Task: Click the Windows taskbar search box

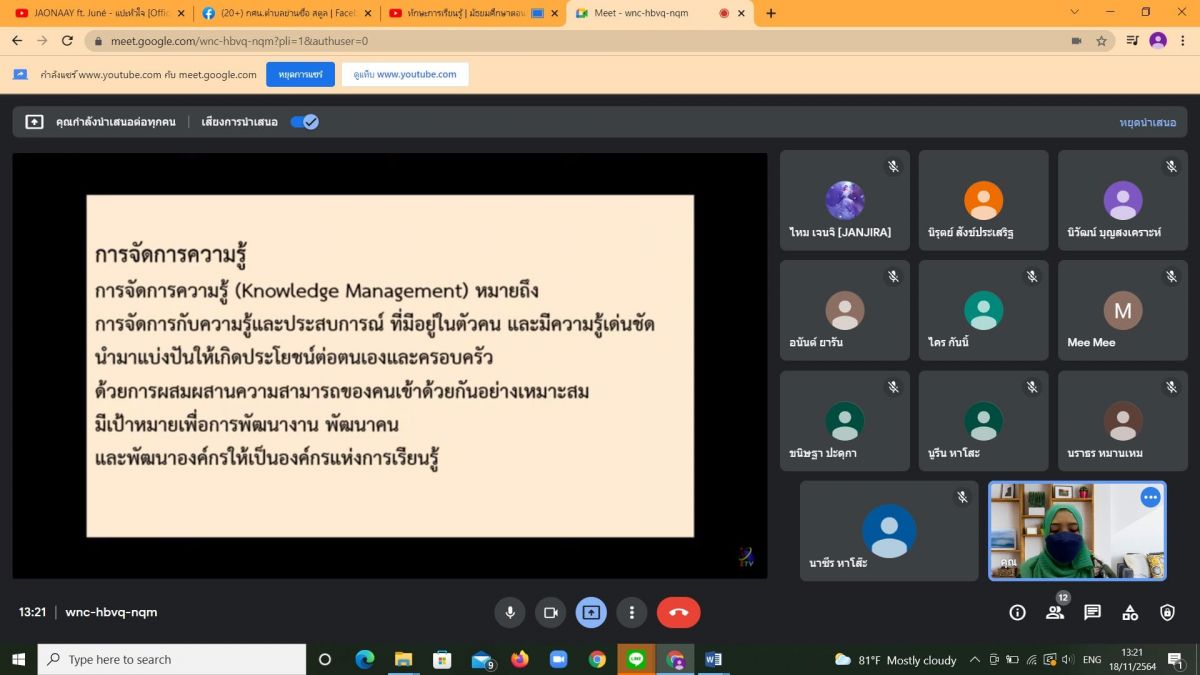Action: (172, 660)
